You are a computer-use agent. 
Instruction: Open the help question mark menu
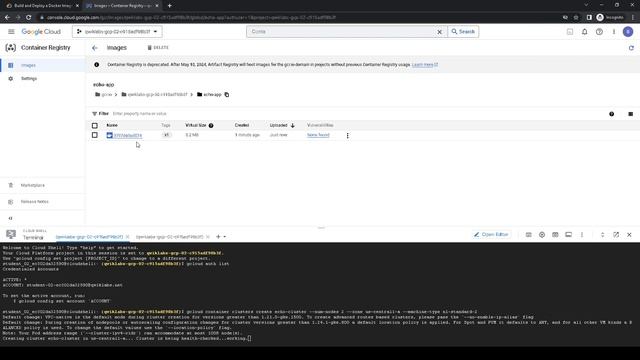pyautogui.click(x=599, y=31)
